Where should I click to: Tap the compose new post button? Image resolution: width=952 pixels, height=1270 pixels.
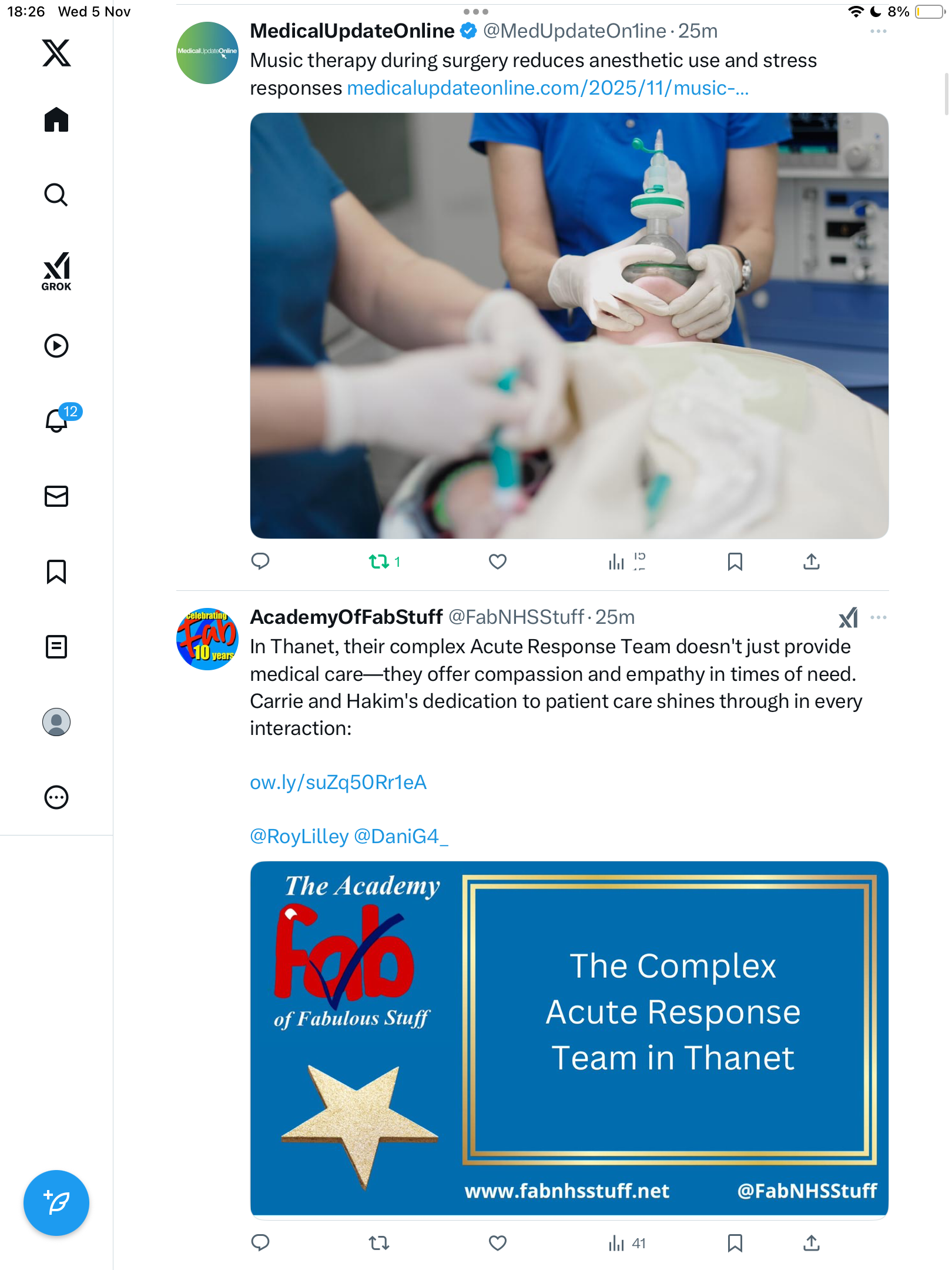[x=56, y=1203]
